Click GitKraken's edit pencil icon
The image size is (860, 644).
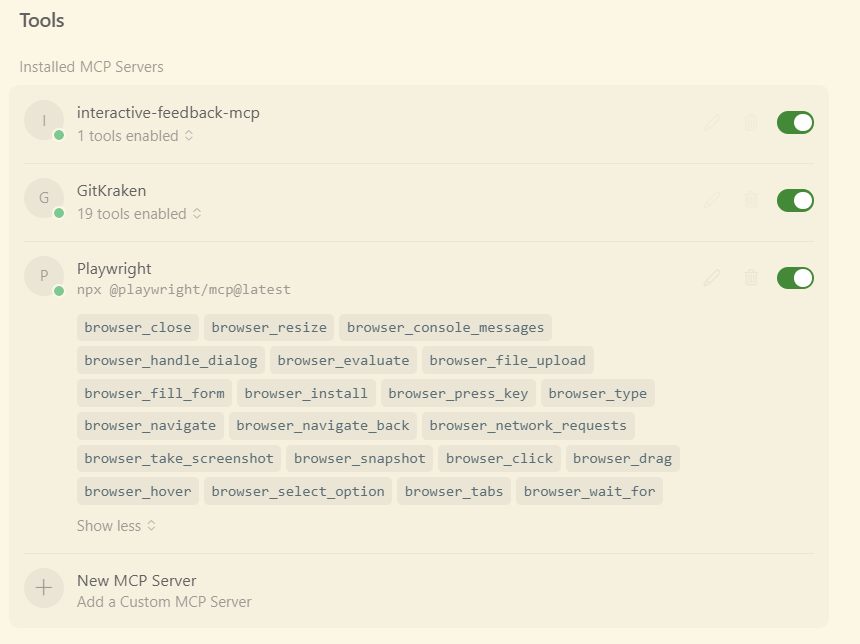pos(712,200)
